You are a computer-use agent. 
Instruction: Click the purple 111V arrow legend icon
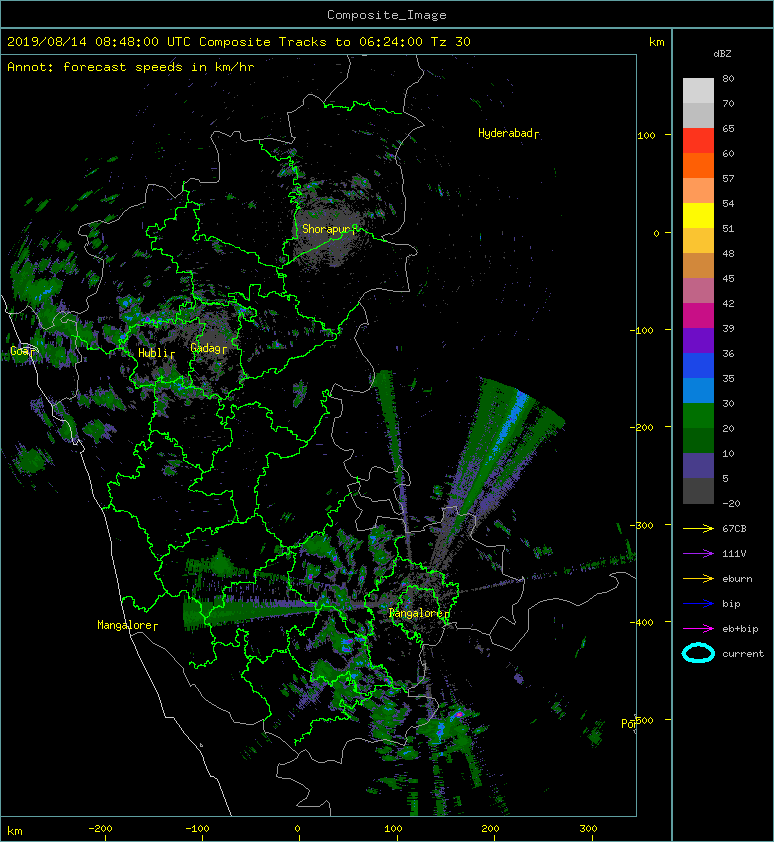[x=698, y=554]
